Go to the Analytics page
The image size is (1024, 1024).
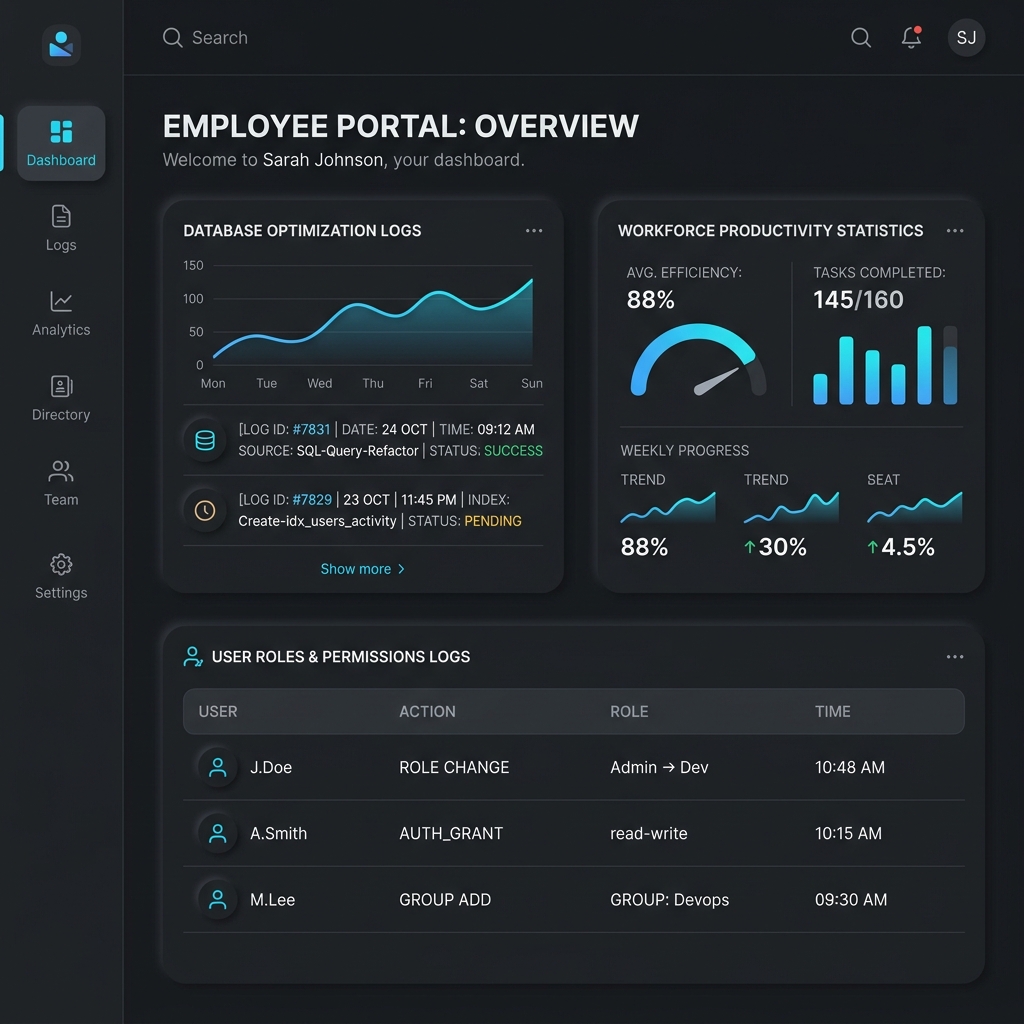61,313
